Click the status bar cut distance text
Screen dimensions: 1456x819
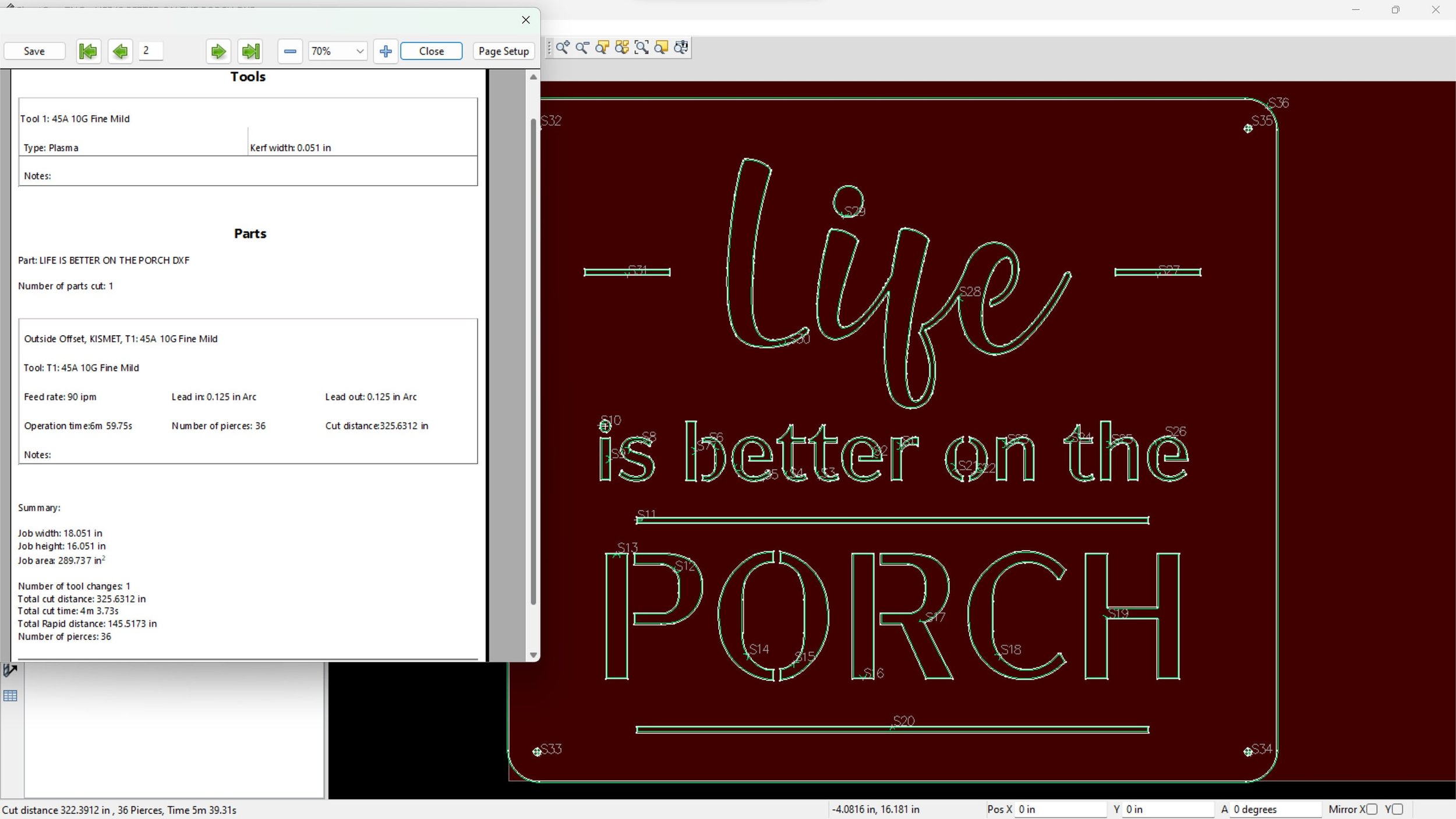(119, 810)
